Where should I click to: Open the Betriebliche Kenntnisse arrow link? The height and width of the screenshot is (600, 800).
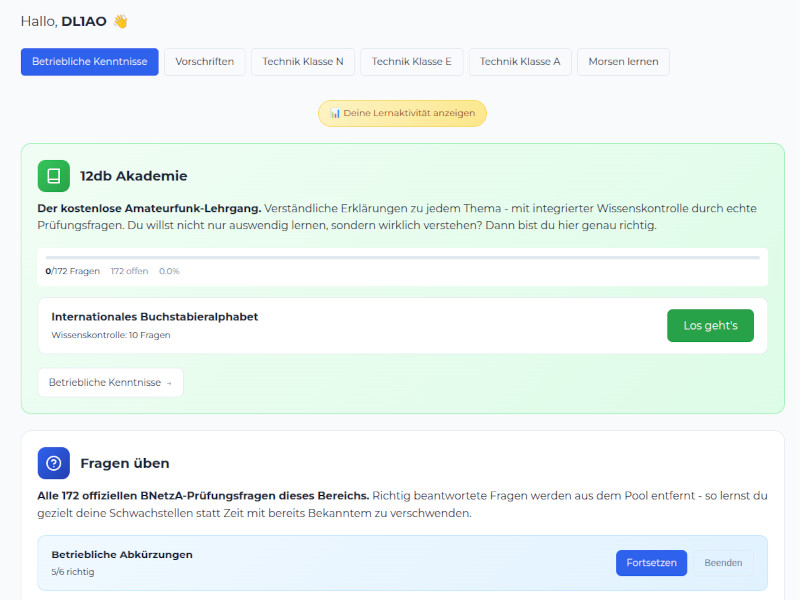coord(110,382)
